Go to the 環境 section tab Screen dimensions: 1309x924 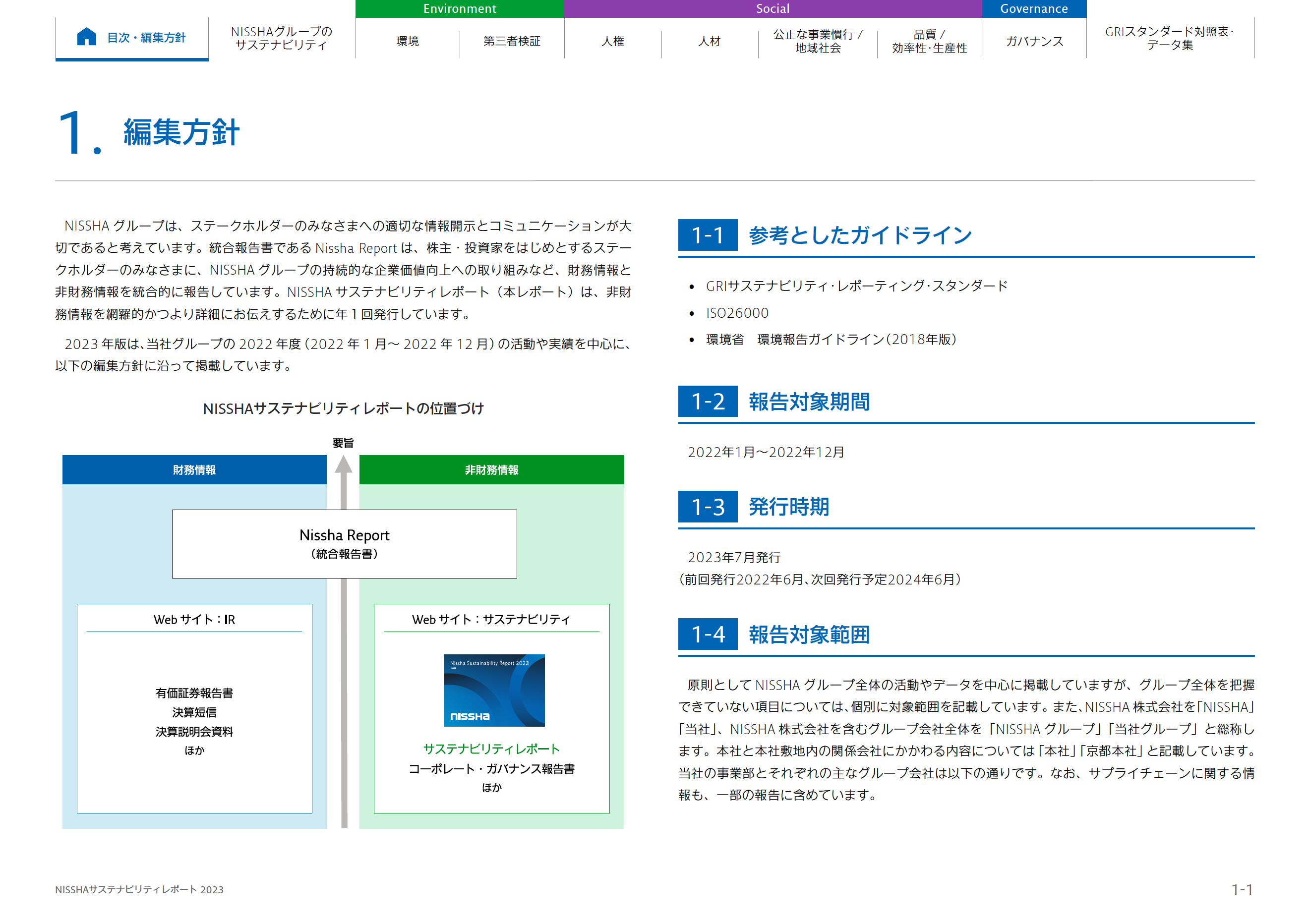click(407, 41)
